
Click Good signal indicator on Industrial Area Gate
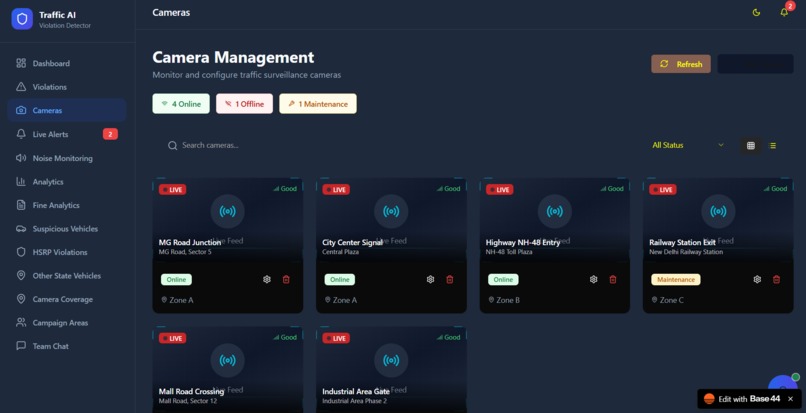point(449,337)
